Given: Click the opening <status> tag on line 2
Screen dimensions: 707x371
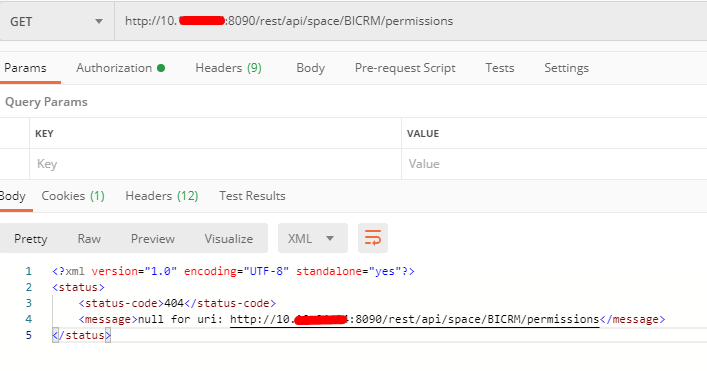Looking at the screenshot, I should [x=78, y=287].
